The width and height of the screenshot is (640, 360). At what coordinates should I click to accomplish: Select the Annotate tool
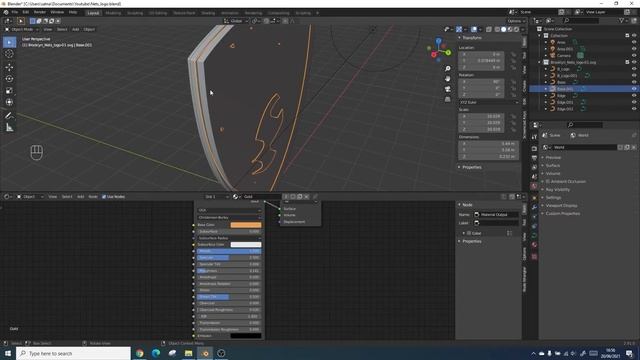pyautogui.click(x=9, y=116)
